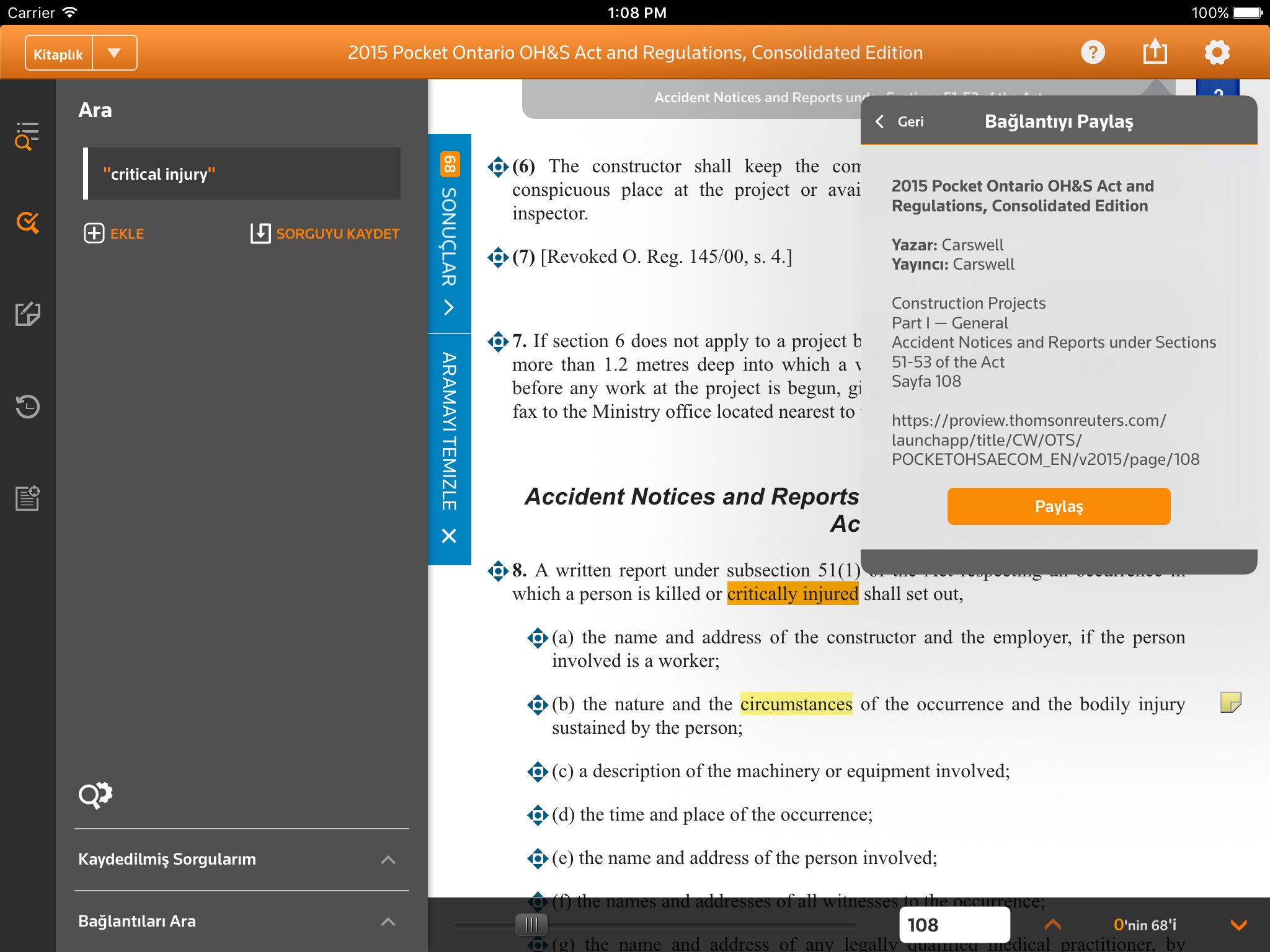Tap the share icon in toolbar

(1155, 52)
